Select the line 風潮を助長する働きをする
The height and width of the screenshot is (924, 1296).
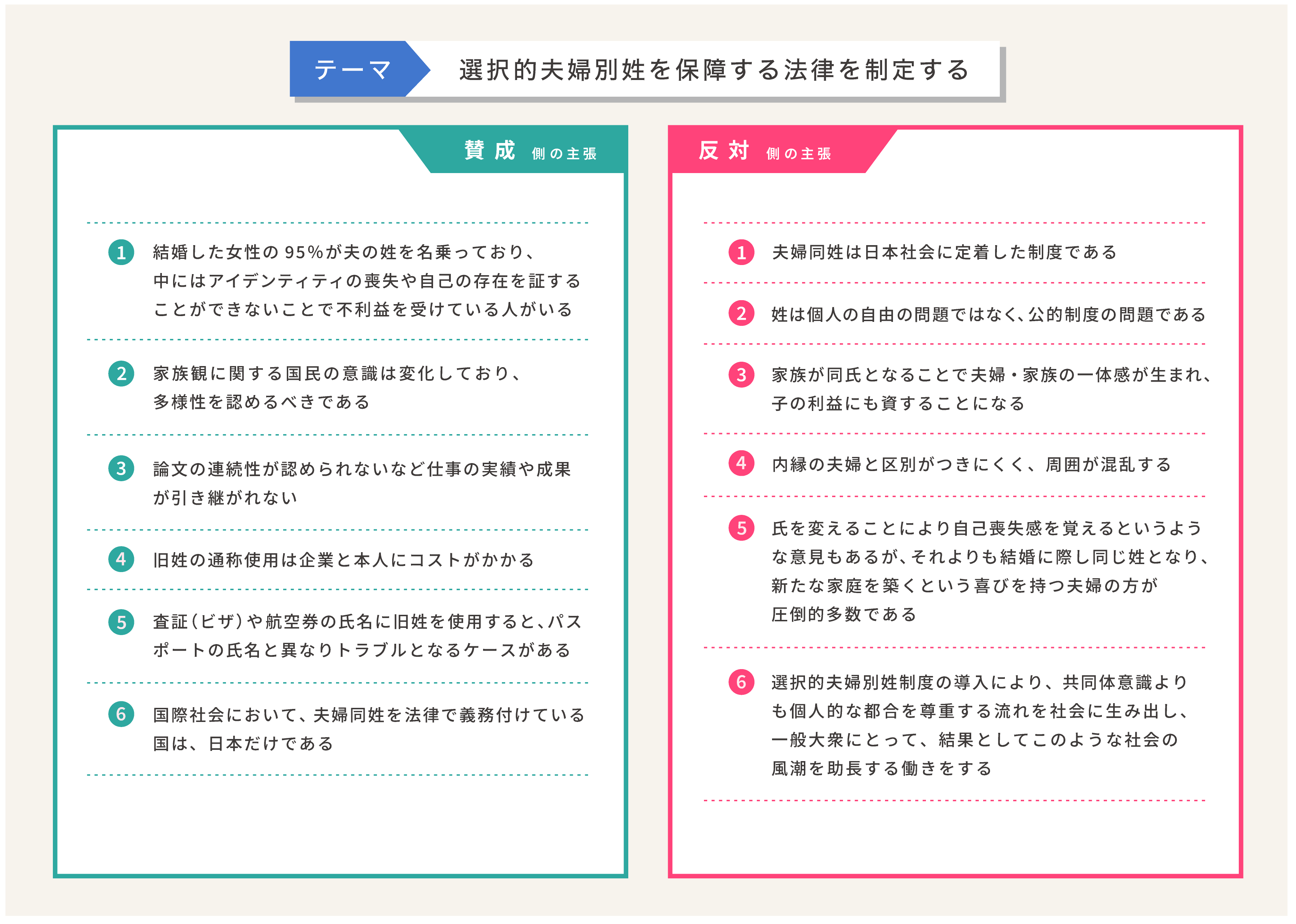point(882,769)
